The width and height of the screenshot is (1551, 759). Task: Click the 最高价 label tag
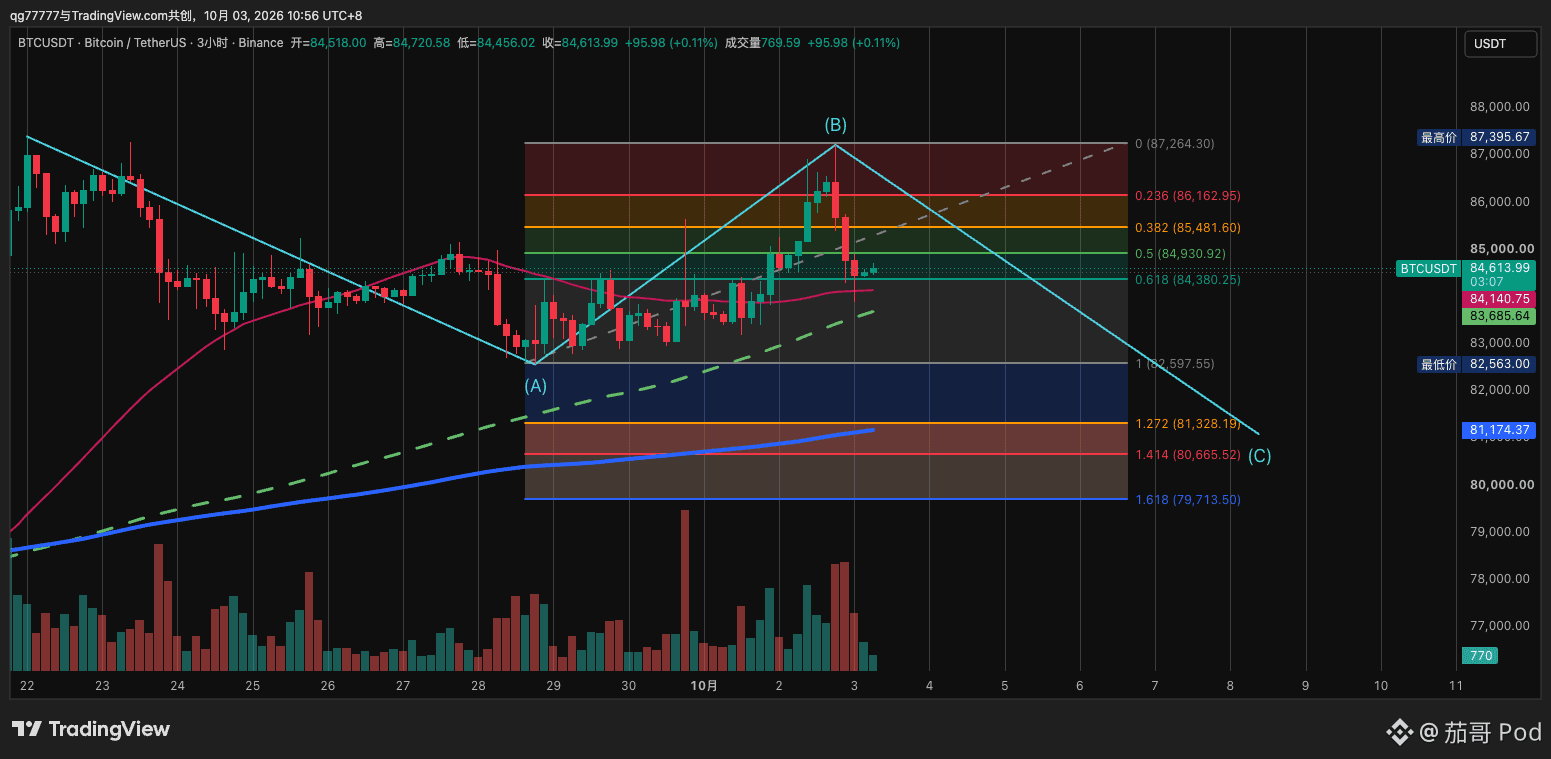click(1439, 137)
